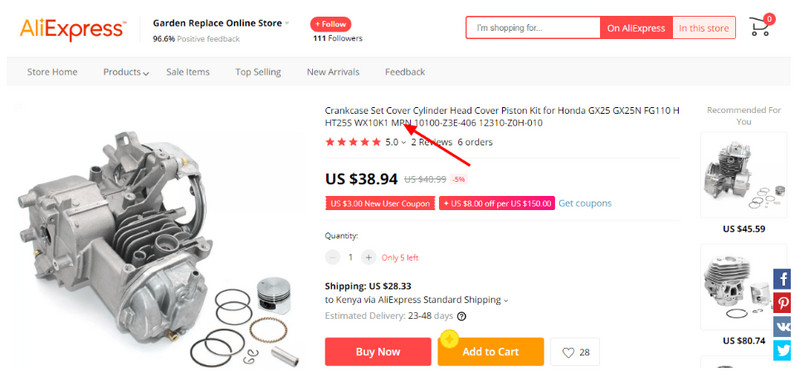Expand the 5.0 rating breakdown

395,142
